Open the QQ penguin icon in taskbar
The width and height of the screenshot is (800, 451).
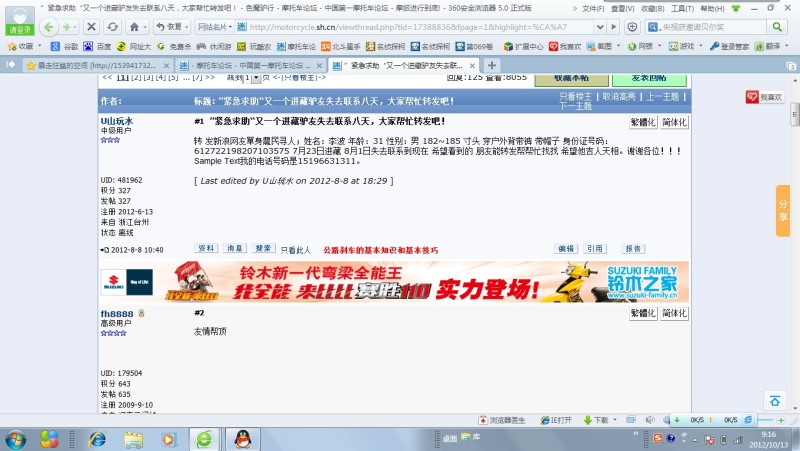[x=241, y=438]
